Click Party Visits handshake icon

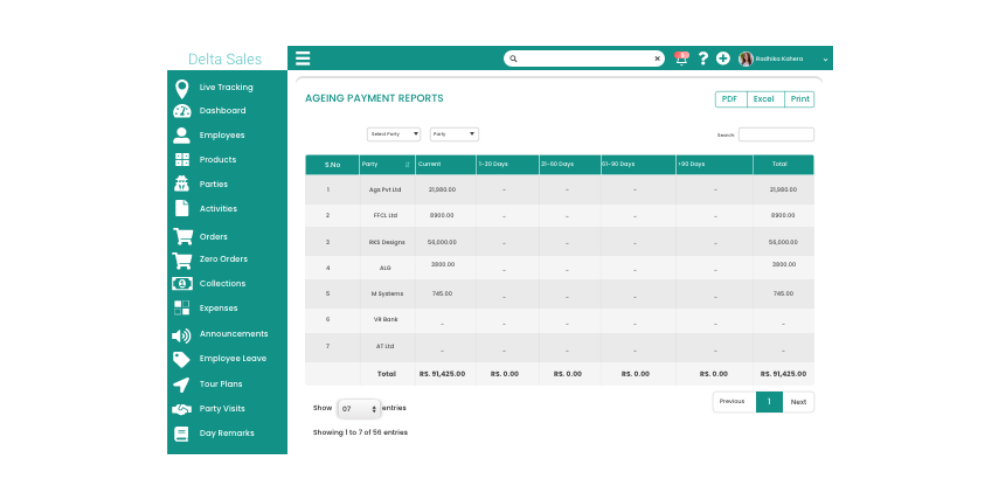pyautogui.click(x=182, y=409)
